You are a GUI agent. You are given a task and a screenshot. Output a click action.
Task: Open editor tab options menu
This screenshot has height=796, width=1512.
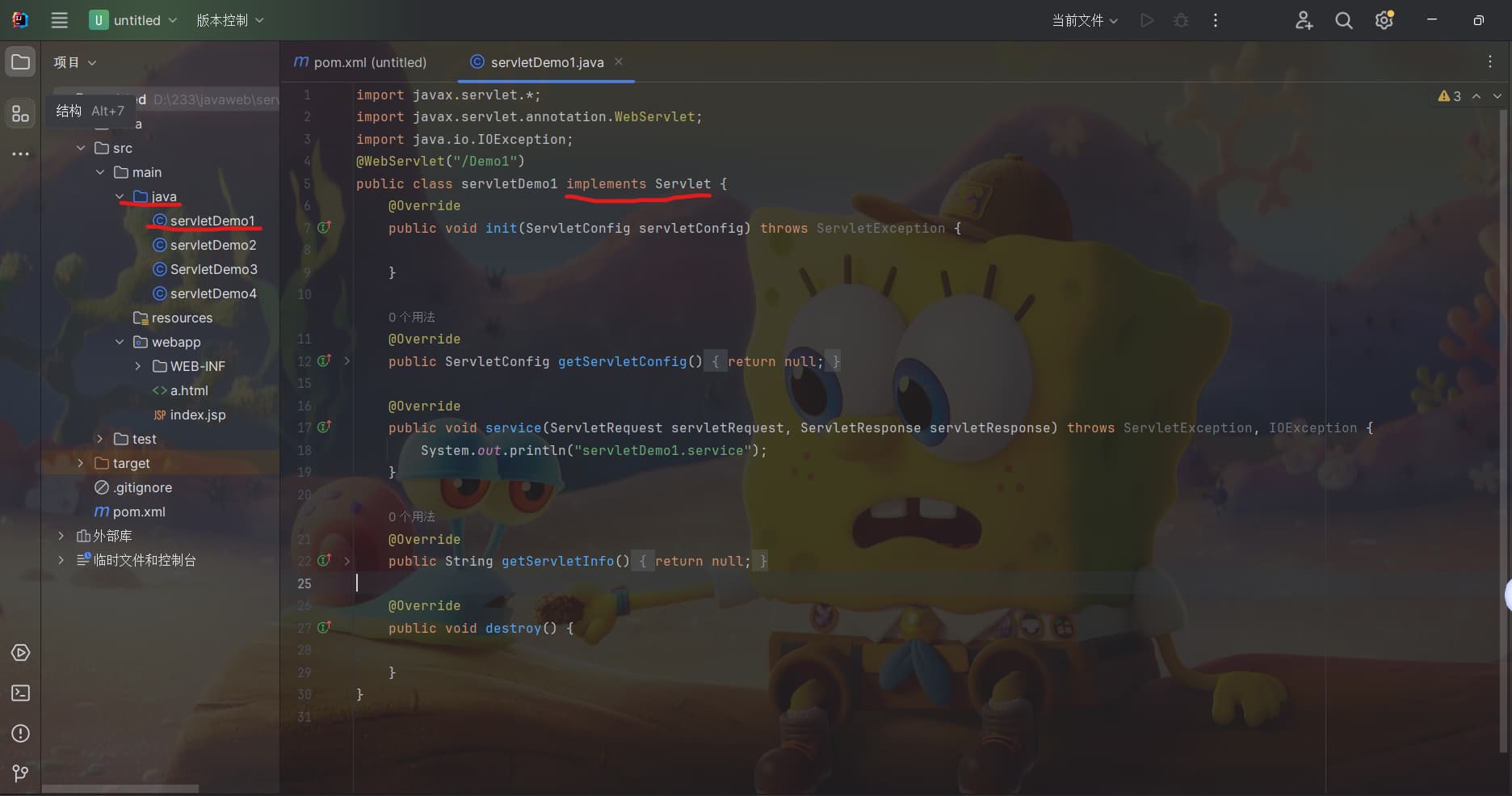click(1490, 61)
